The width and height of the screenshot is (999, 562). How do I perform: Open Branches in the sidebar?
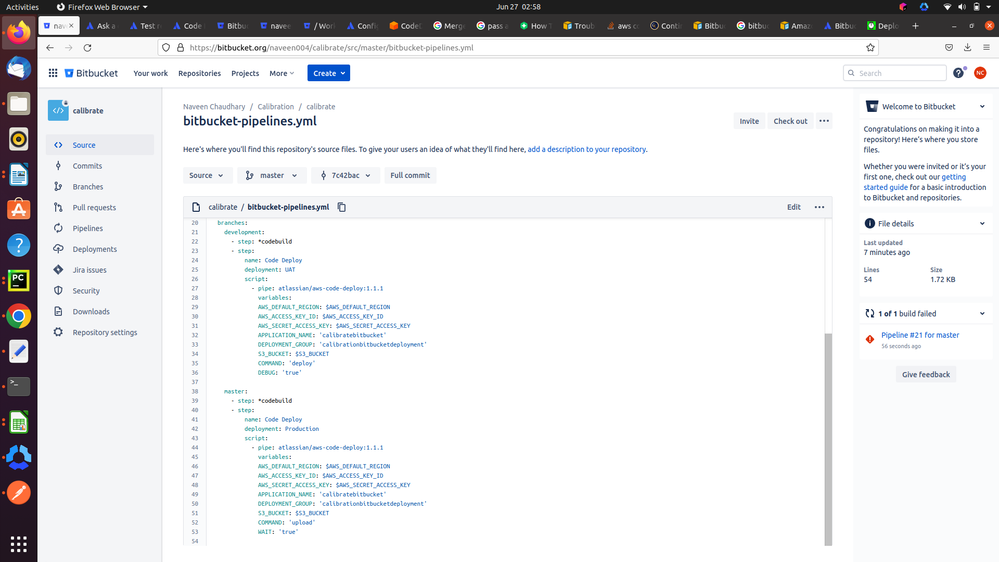click(100, 187)
